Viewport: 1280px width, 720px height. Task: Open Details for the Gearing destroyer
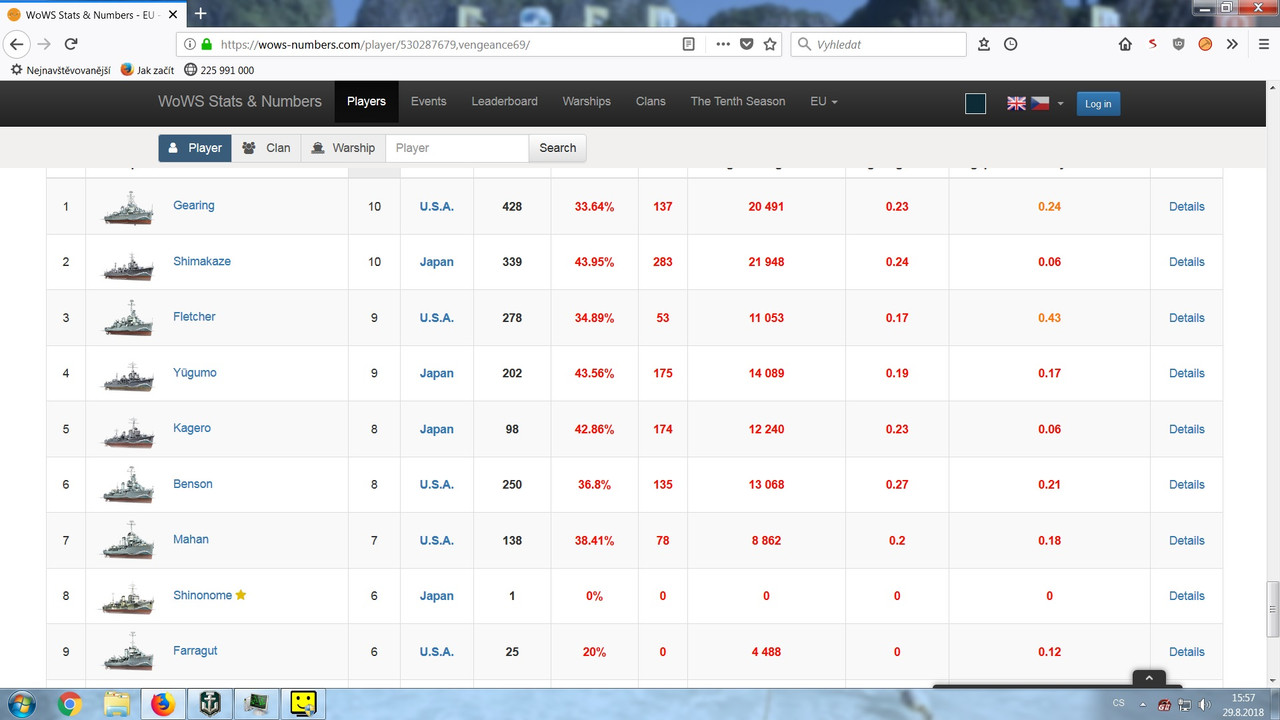(1186, 206)
